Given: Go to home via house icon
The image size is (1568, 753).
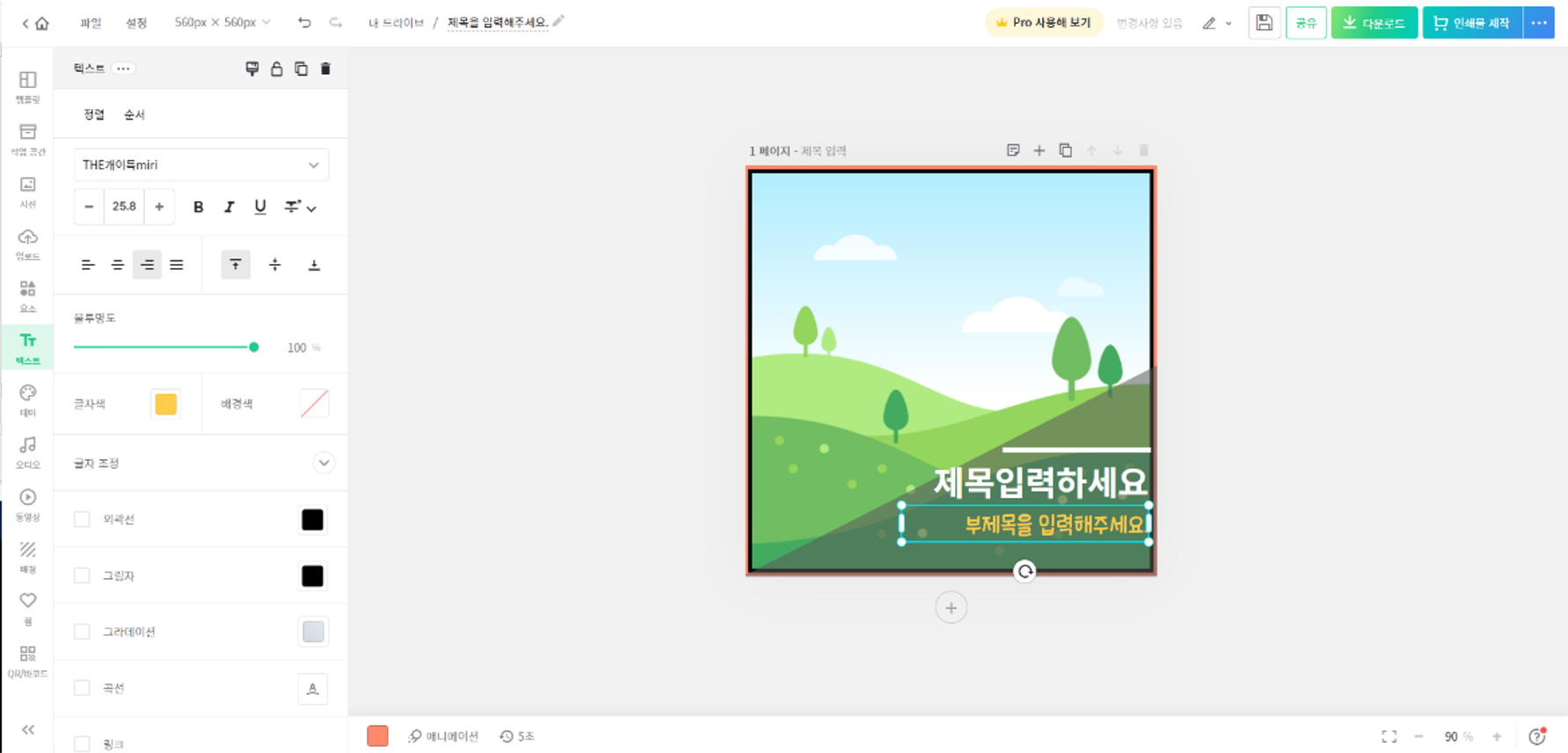Looking at the screenshot, I should 42,23.
